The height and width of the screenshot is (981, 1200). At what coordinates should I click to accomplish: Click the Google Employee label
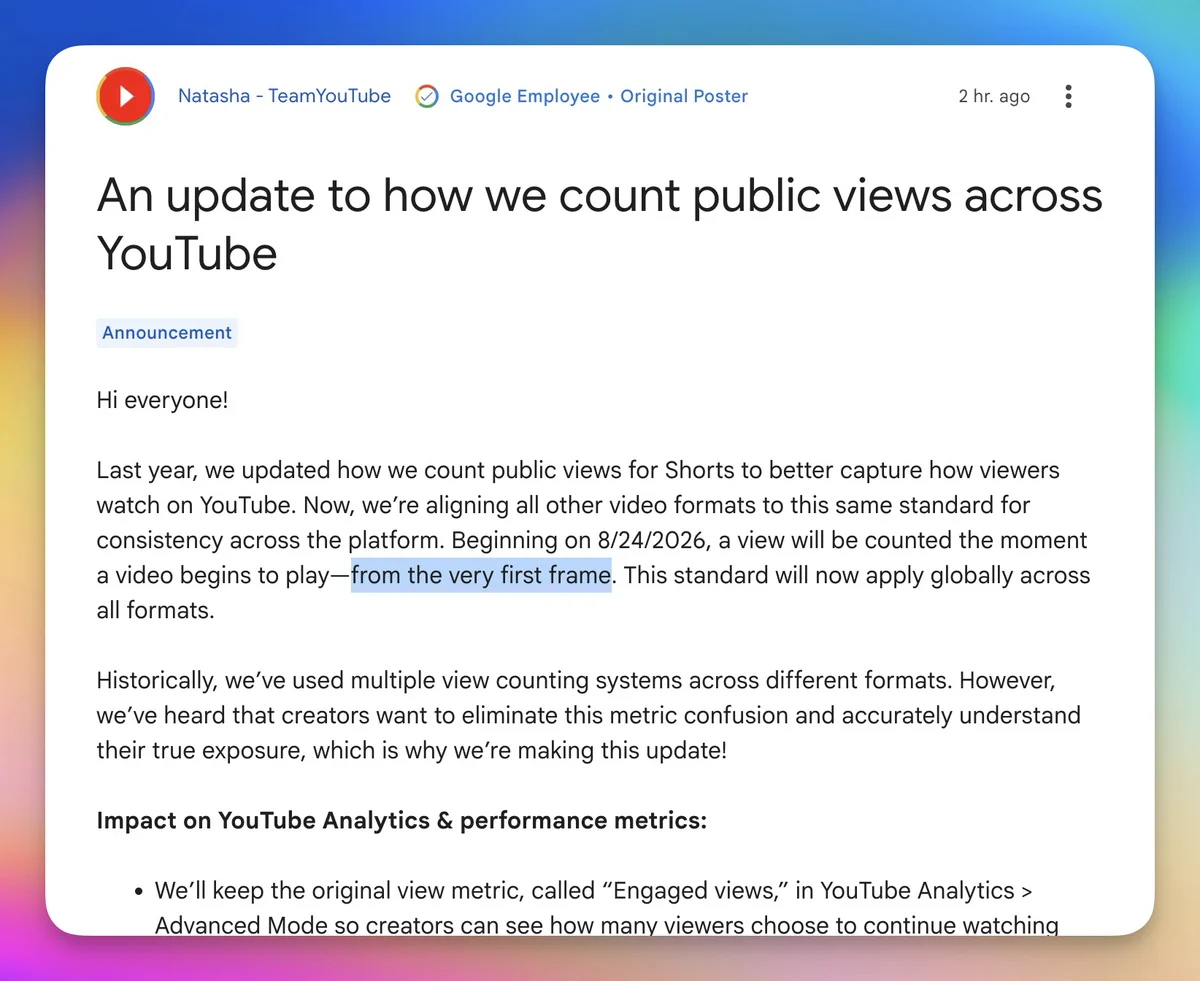click(525, 96)
